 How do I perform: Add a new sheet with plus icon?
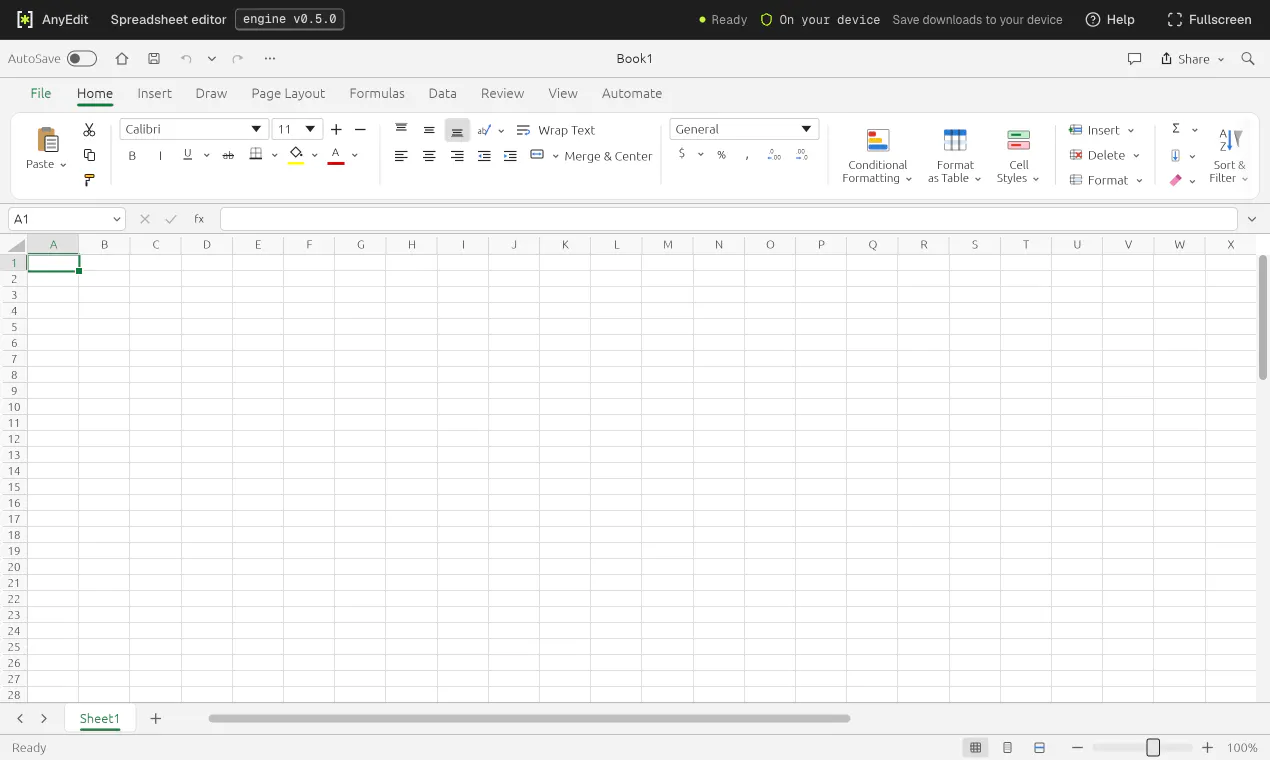(155, 718)
